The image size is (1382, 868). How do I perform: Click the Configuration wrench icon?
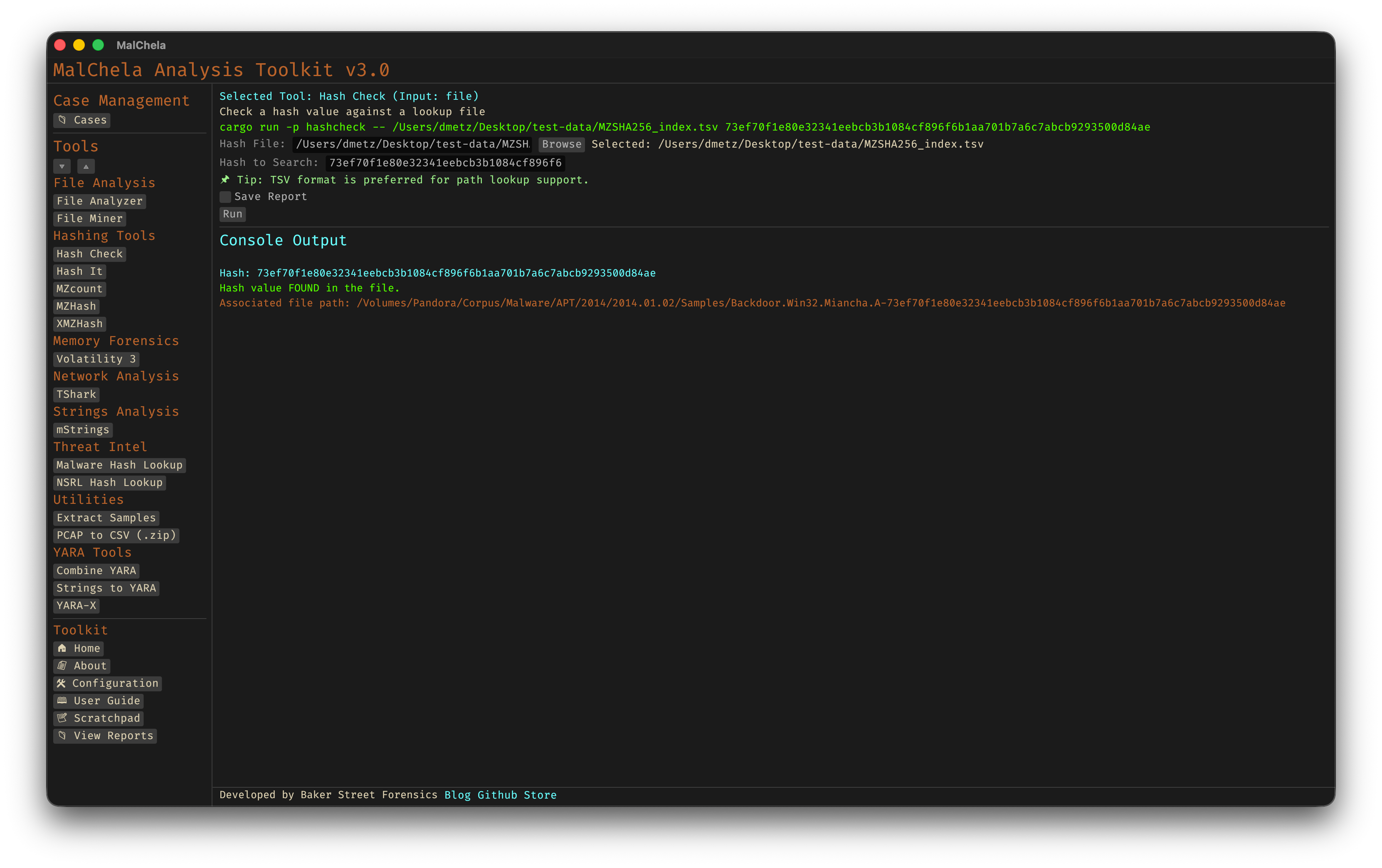click(x=62, y=683)
